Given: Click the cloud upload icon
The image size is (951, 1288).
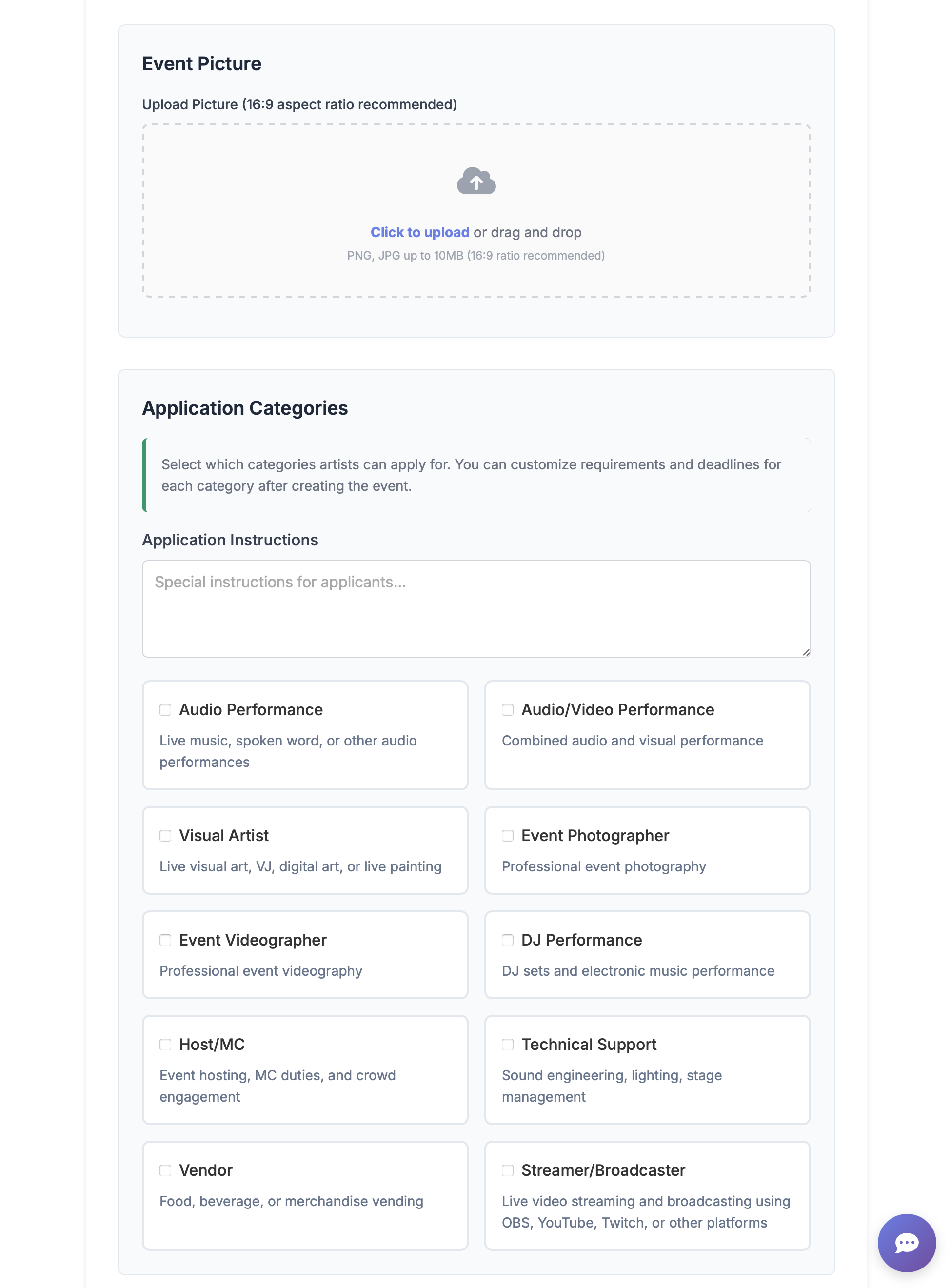Looking at the screenshot, I should [475, 181].
